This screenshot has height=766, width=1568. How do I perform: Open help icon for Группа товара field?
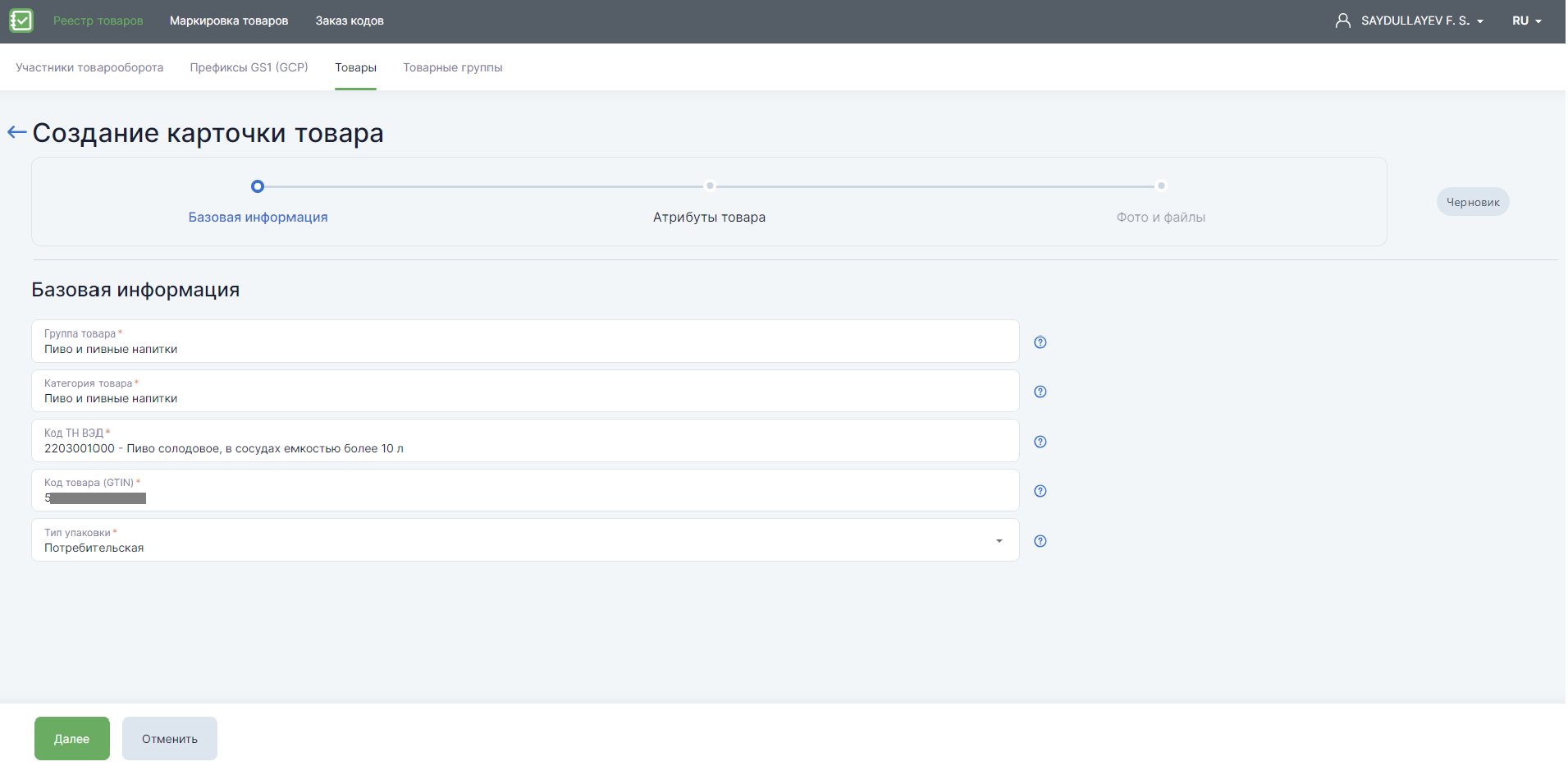click(1040, 342)
